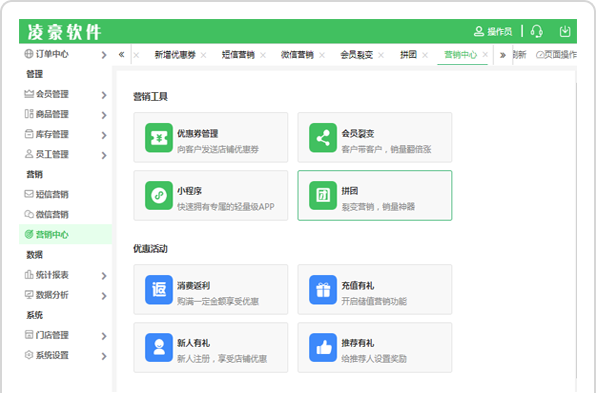Viewport: 596px width, 393px height.
Task: Switch to the 微信营销 tab
Action: click(x=297, y=55)
